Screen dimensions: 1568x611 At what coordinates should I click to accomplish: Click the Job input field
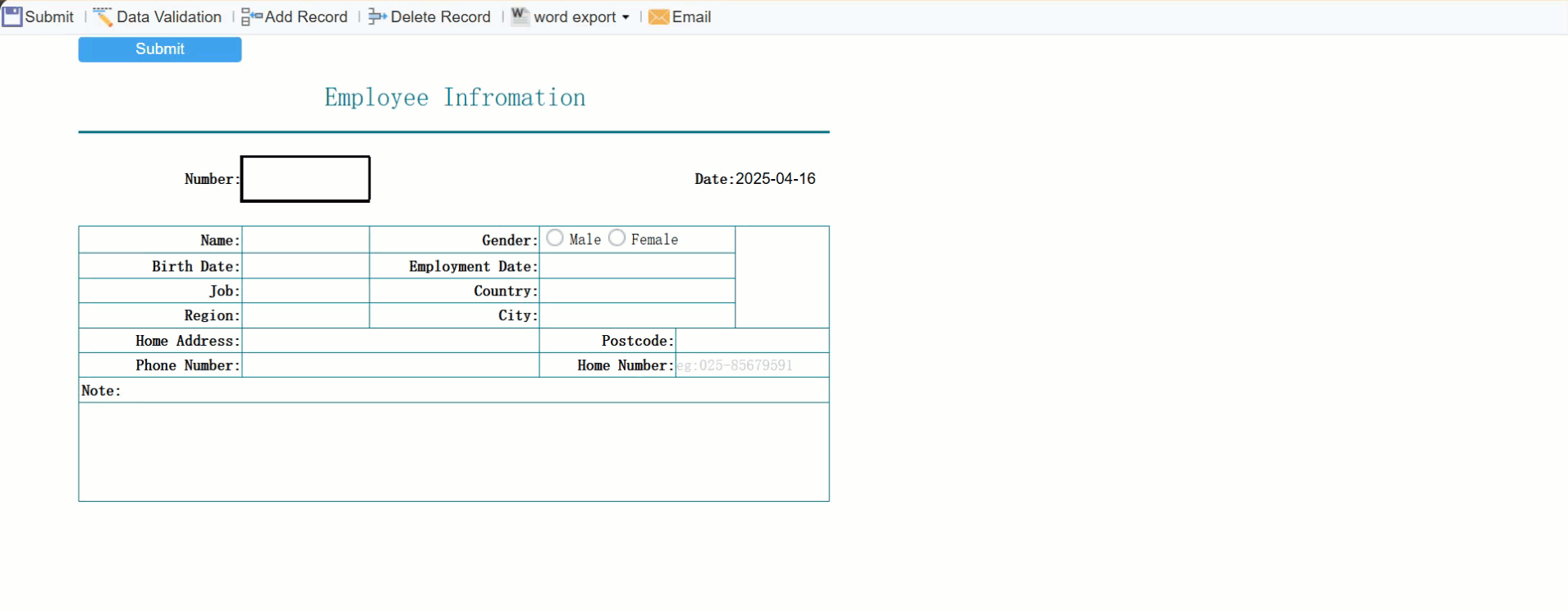pos(306,291)
